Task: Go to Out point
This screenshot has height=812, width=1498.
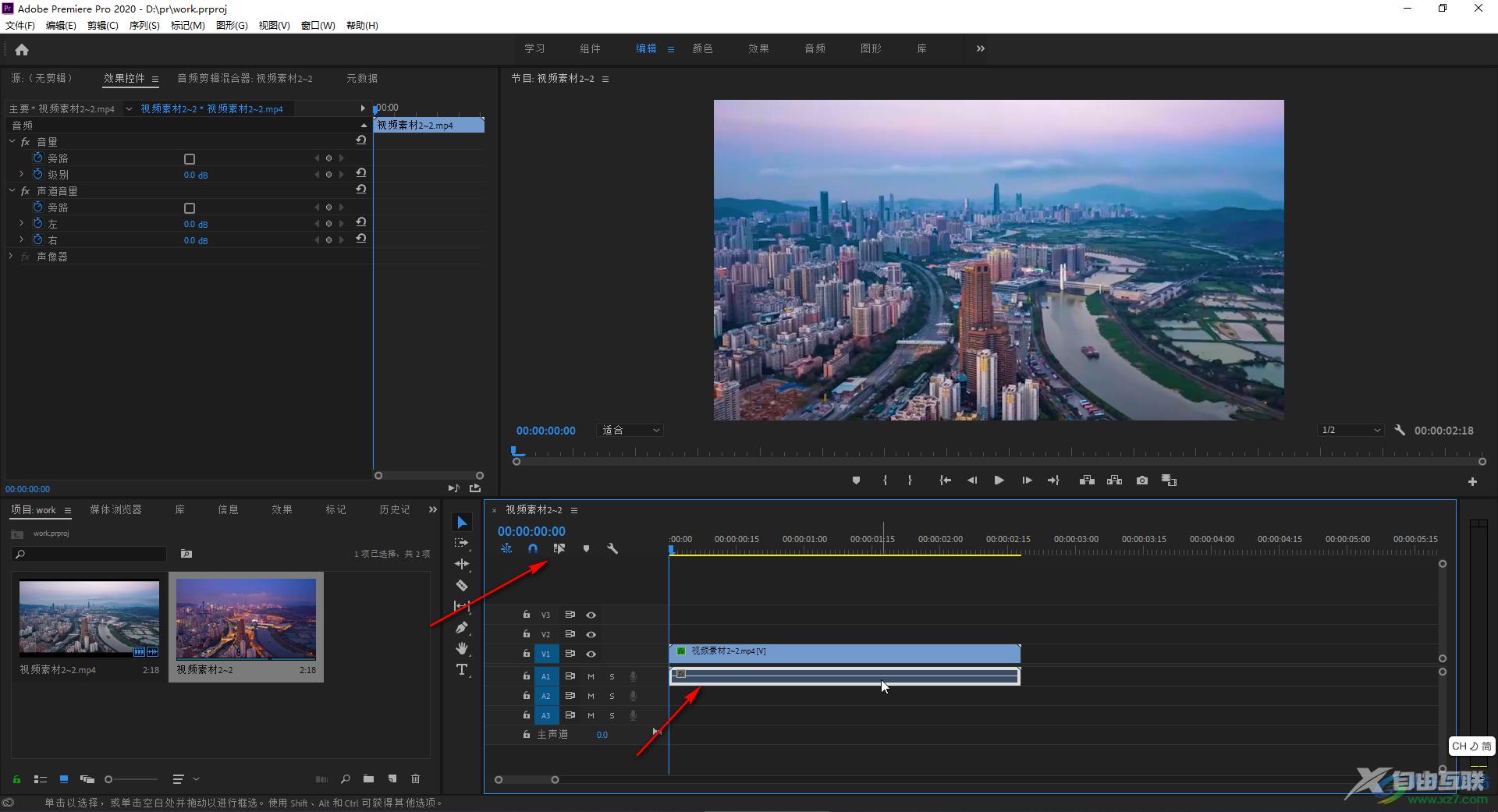Action: (1053, 480)
